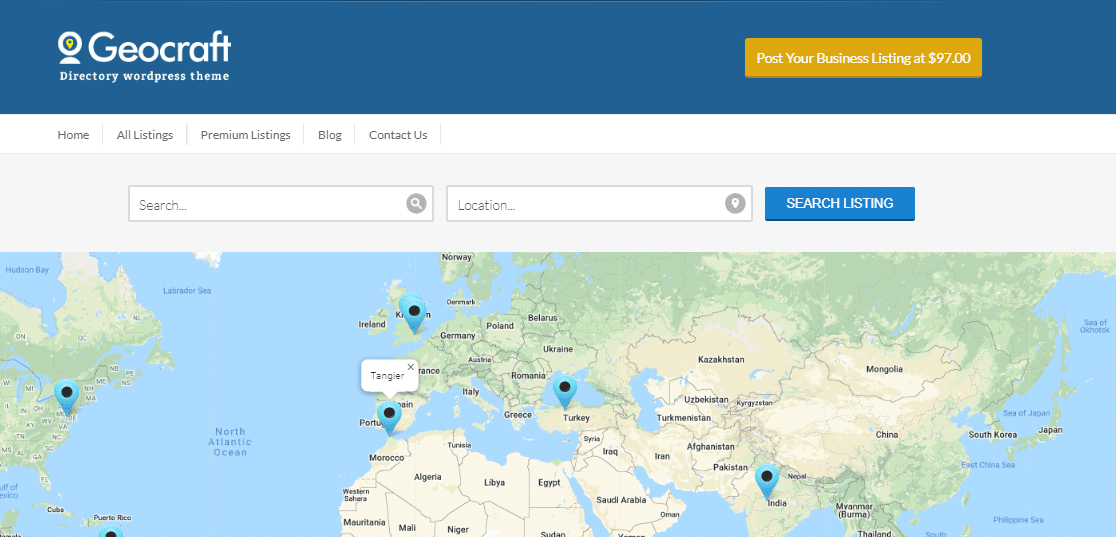Open the All Listings menu item
This screenshot has height=537, width=1116.
coord(144,135)
